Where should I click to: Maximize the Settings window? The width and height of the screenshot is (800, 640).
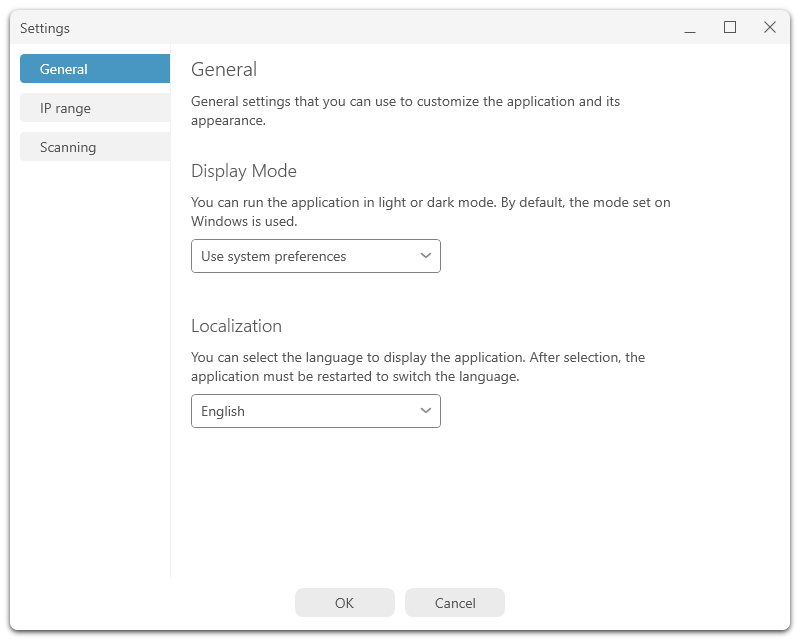pyautogui.click(x=730, y=28)
